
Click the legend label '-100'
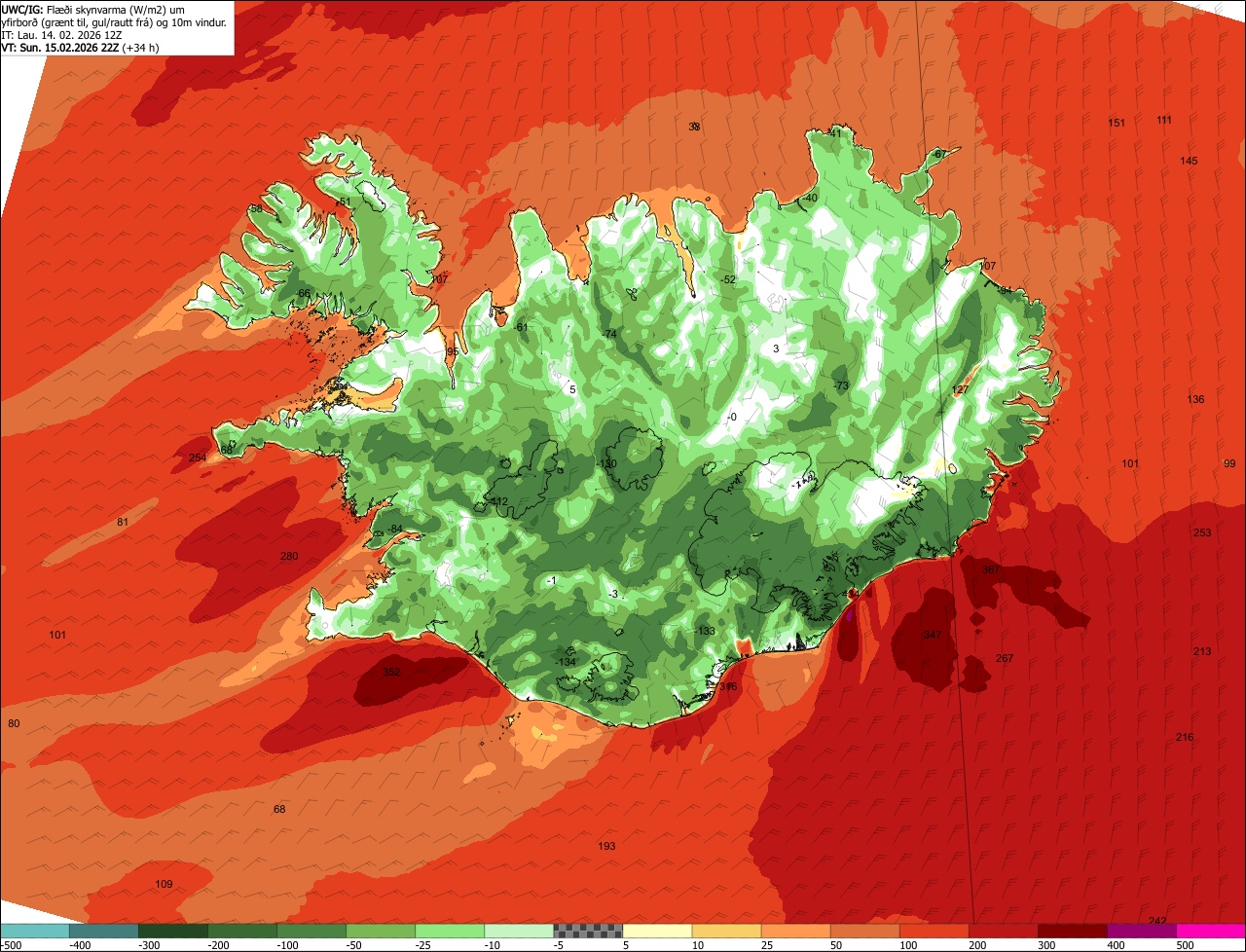coord(288,944)
